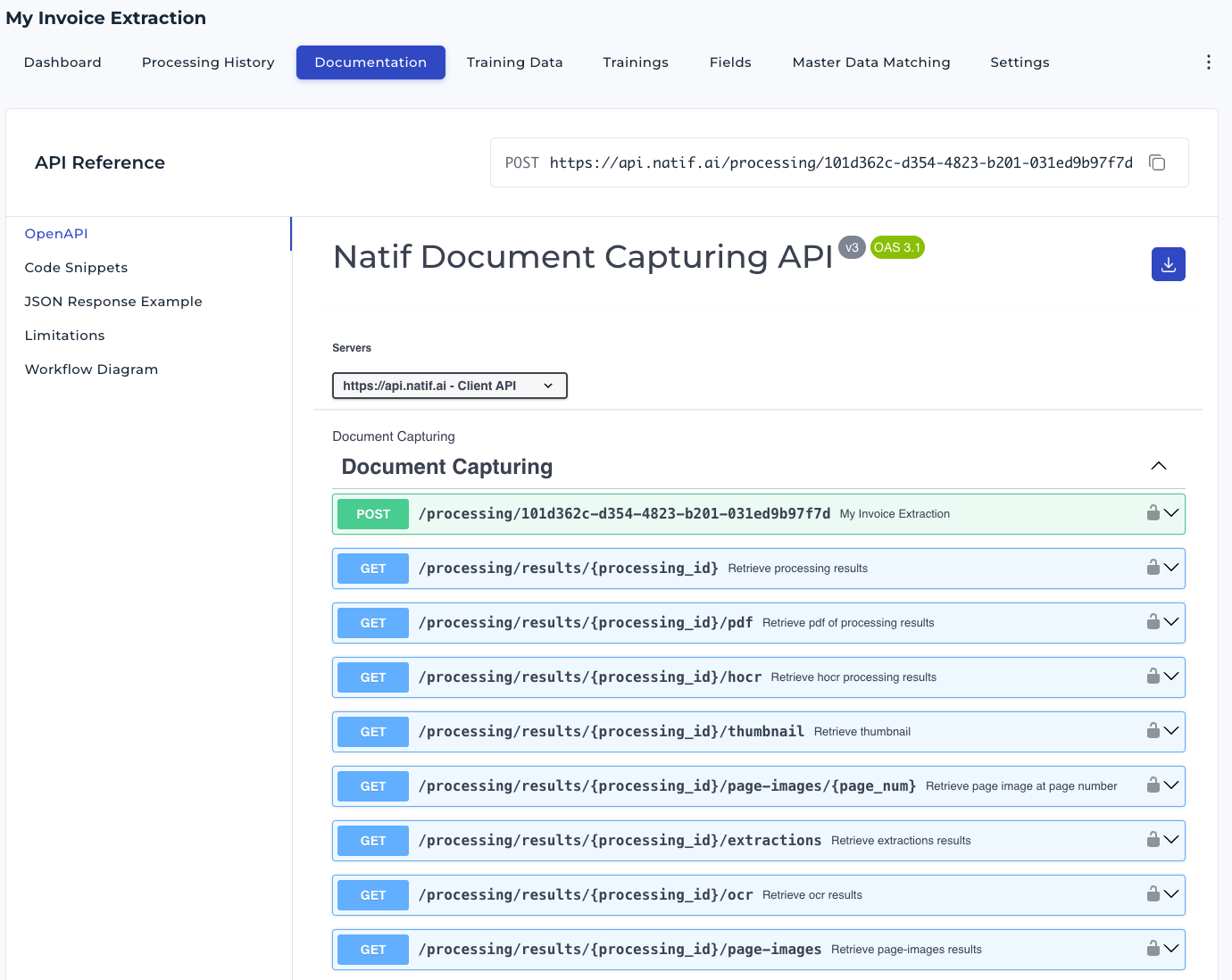Viewport: 1232px width, 980px height.
Task: Switch to Master Data Matching tab
Action: [871, 62]
